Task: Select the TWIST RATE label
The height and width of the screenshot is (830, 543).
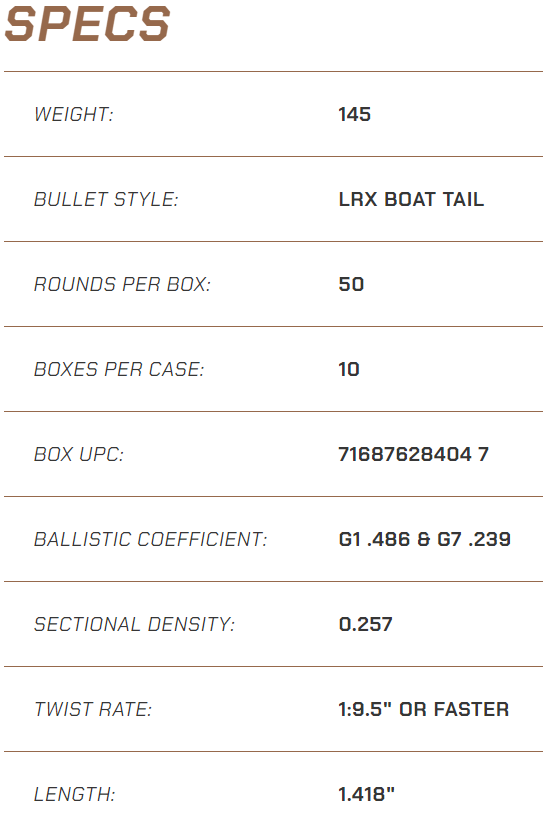Action: click(93, 709)
